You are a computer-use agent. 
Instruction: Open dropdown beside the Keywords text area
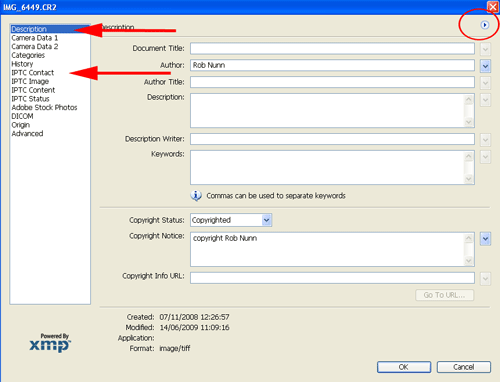point(485,157)
